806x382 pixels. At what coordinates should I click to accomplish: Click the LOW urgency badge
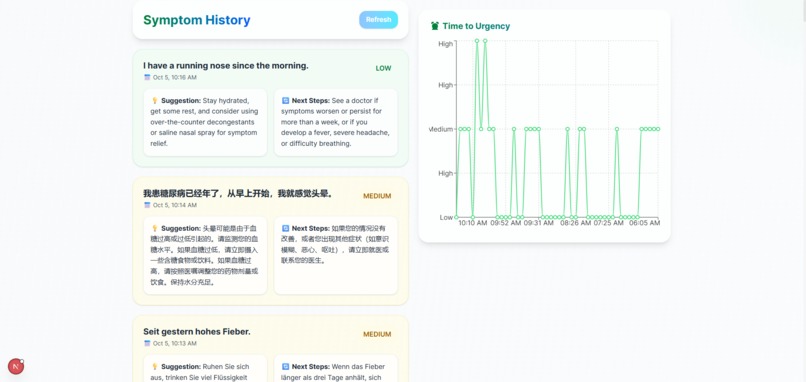coord(383,68)
